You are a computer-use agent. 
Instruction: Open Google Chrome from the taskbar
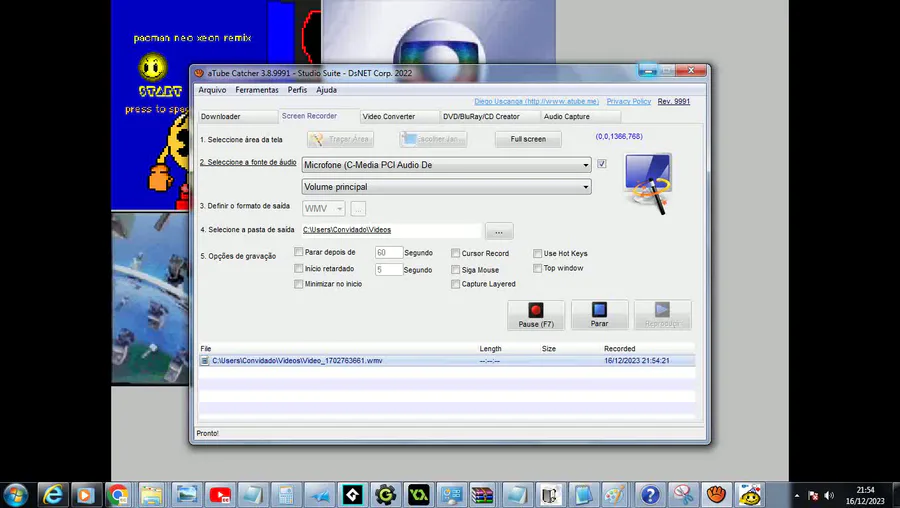[x=118, y=495]
